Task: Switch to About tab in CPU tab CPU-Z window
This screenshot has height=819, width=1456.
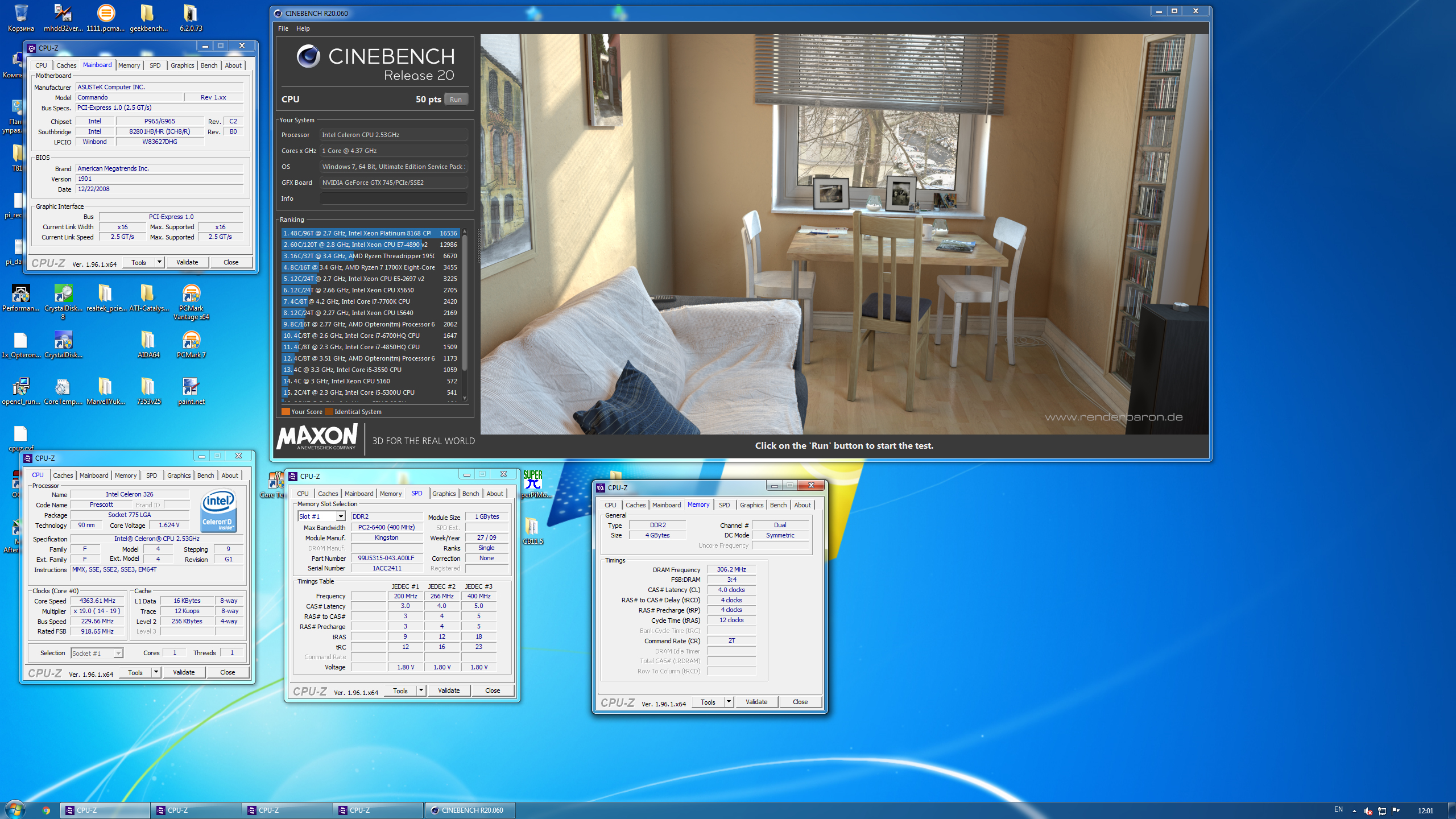Action: [x=230, y=475]
